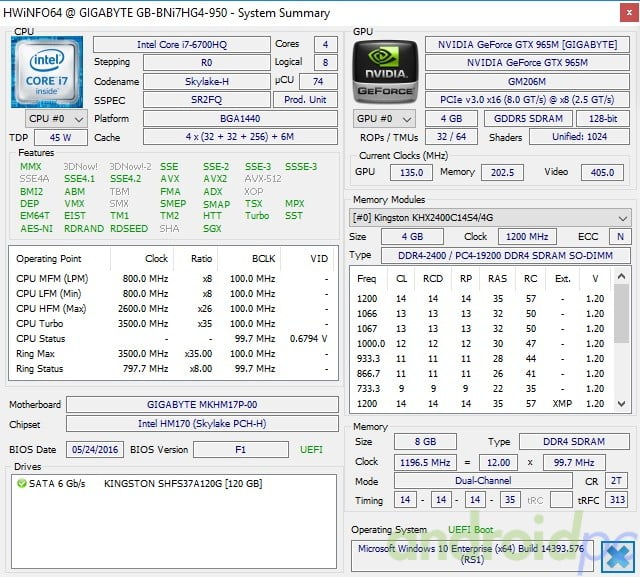Click the Memory Clock 1196.5 MHz field
The width and height of the screenshot is (640, 577).
[x=425, y=463]
